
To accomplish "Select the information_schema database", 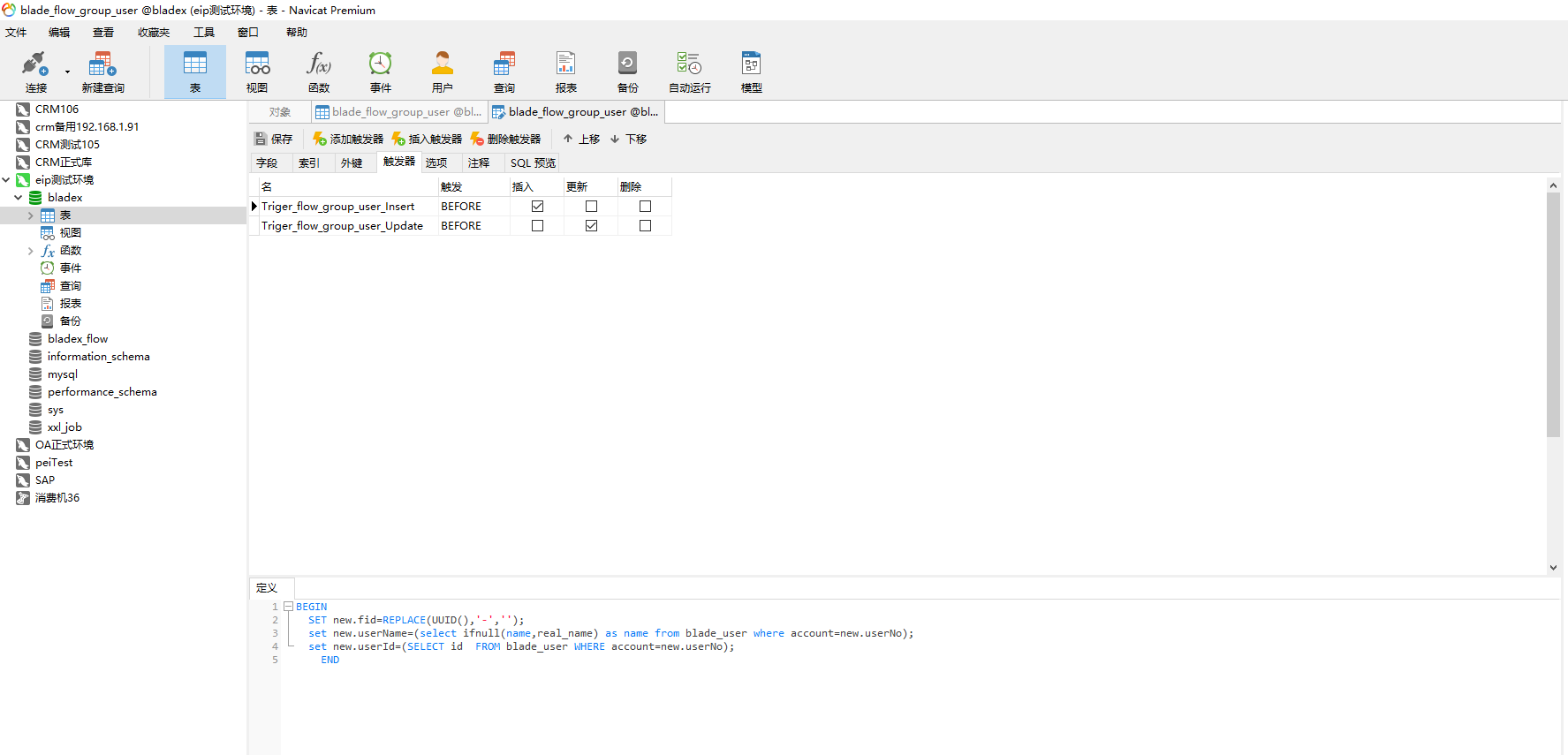I will click(99, 356).
